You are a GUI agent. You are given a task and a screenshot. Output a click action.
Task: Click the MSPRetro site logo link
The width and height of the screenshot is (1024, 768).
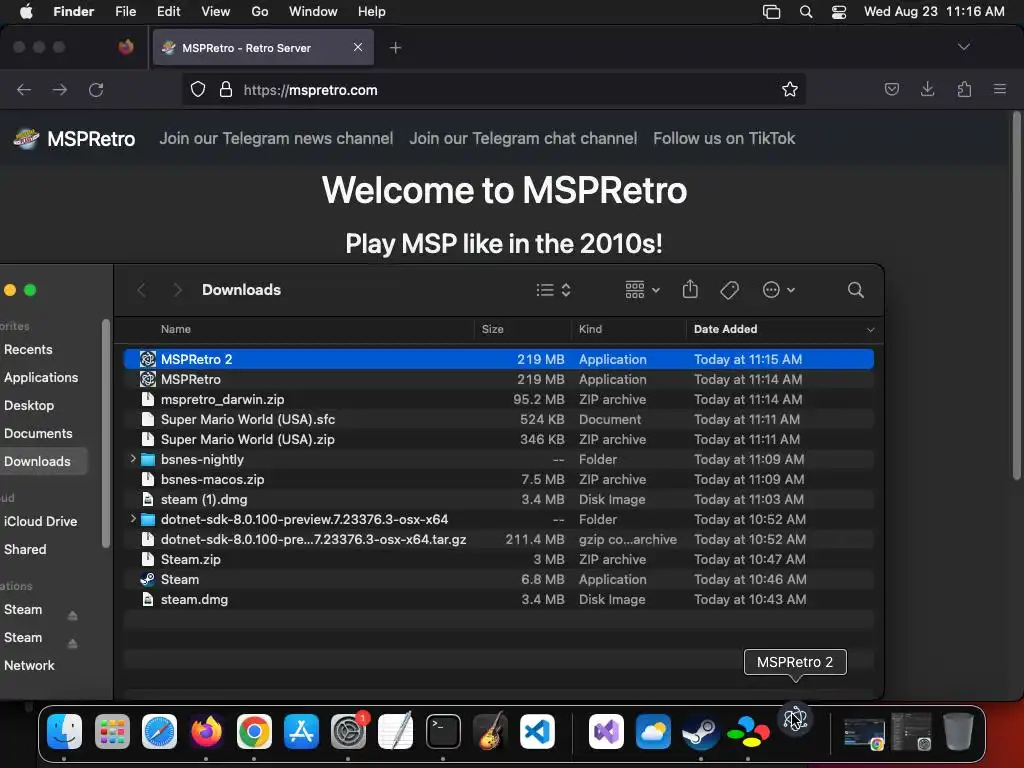pyautogui.click(x=74, y=138)
